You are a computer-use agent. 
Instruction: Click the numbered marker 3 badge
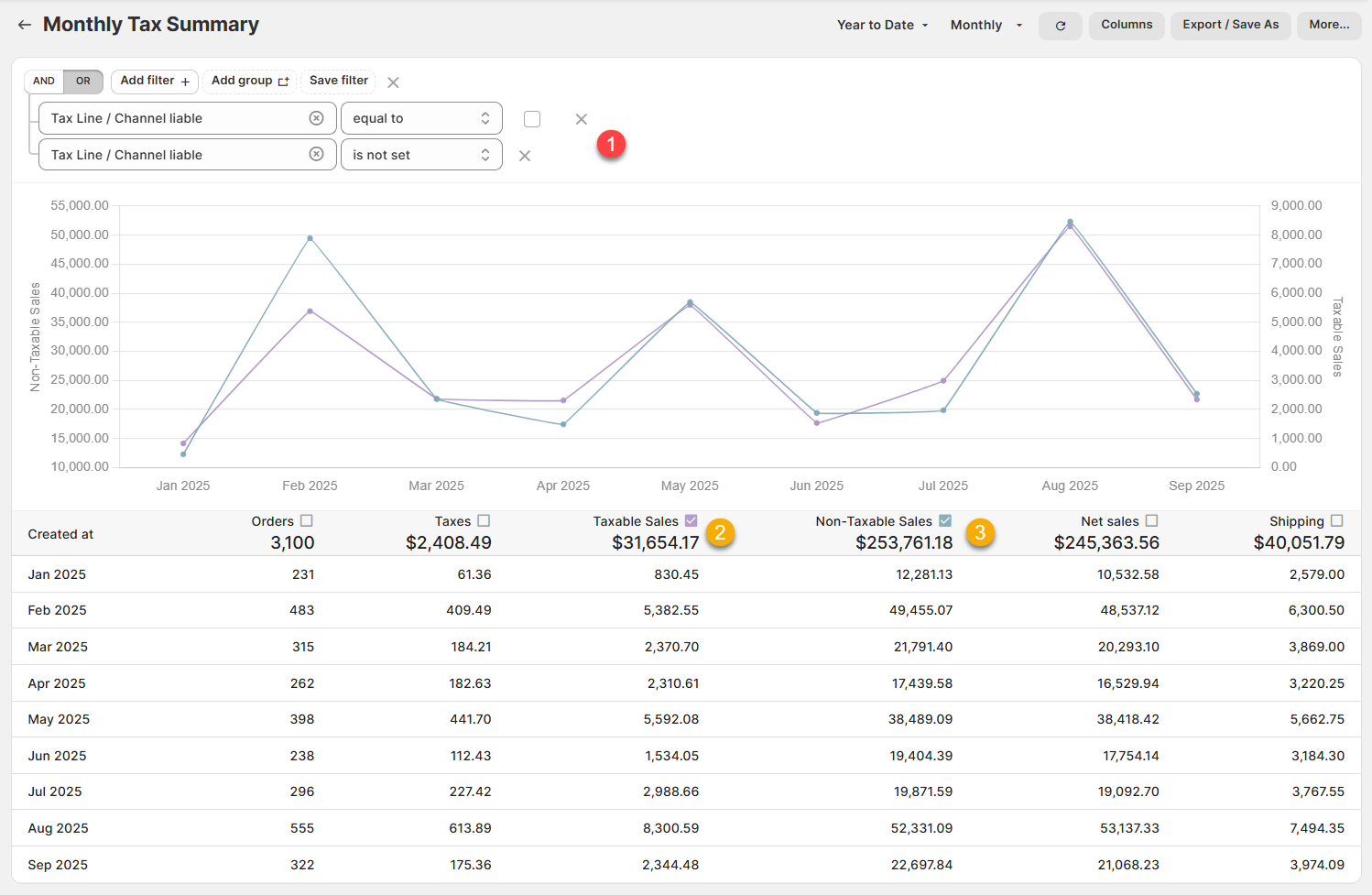[x=979, y=532]
